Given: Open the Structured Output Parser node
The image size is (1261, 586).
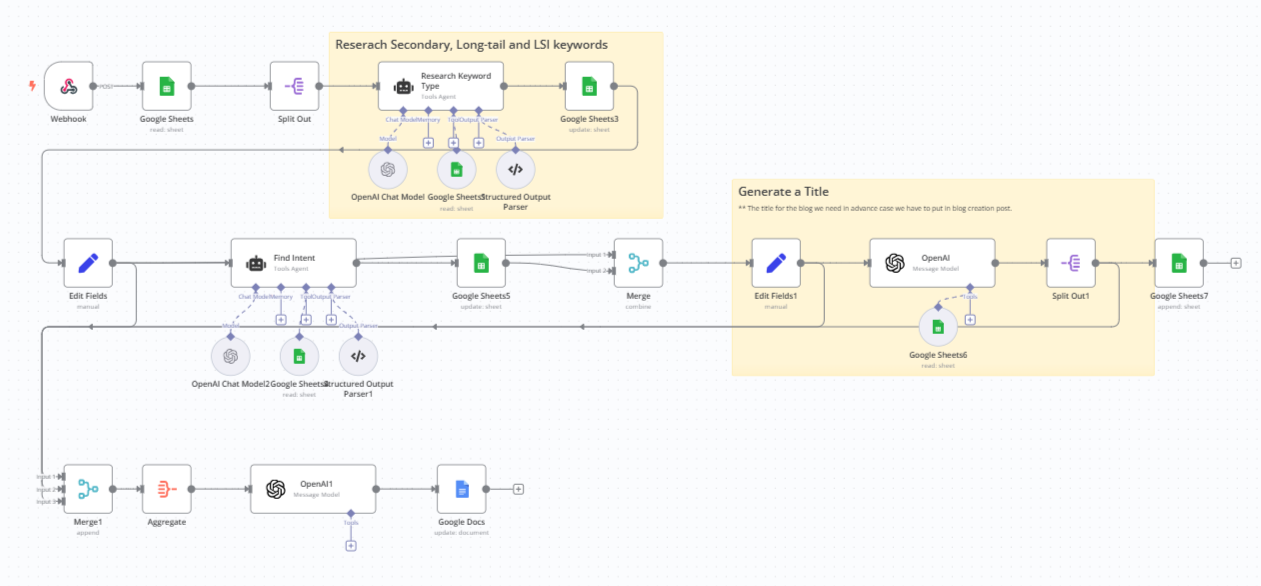Looking at the screenshot, I should pos(515,169).
